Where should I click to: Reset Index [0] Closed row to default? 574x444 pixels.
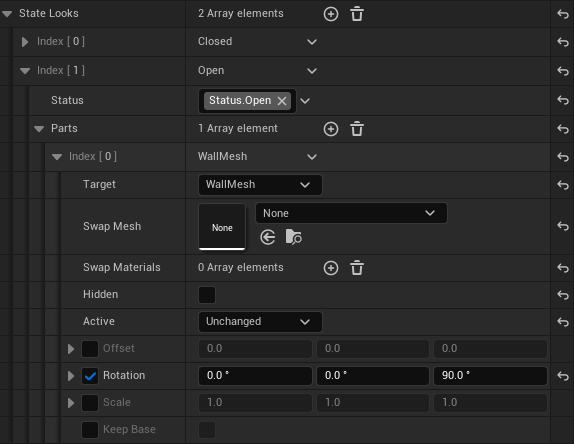pos(563,42)
